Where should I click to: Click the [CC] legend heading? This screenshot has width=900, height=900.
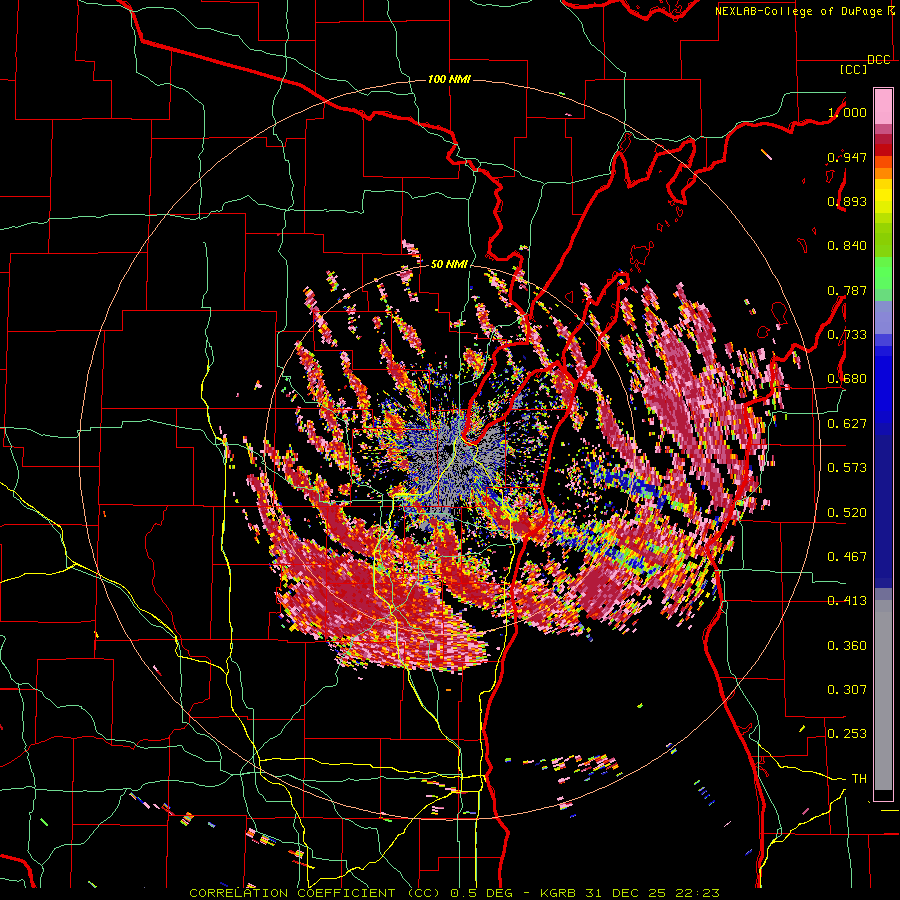click(x=854, y=69)
